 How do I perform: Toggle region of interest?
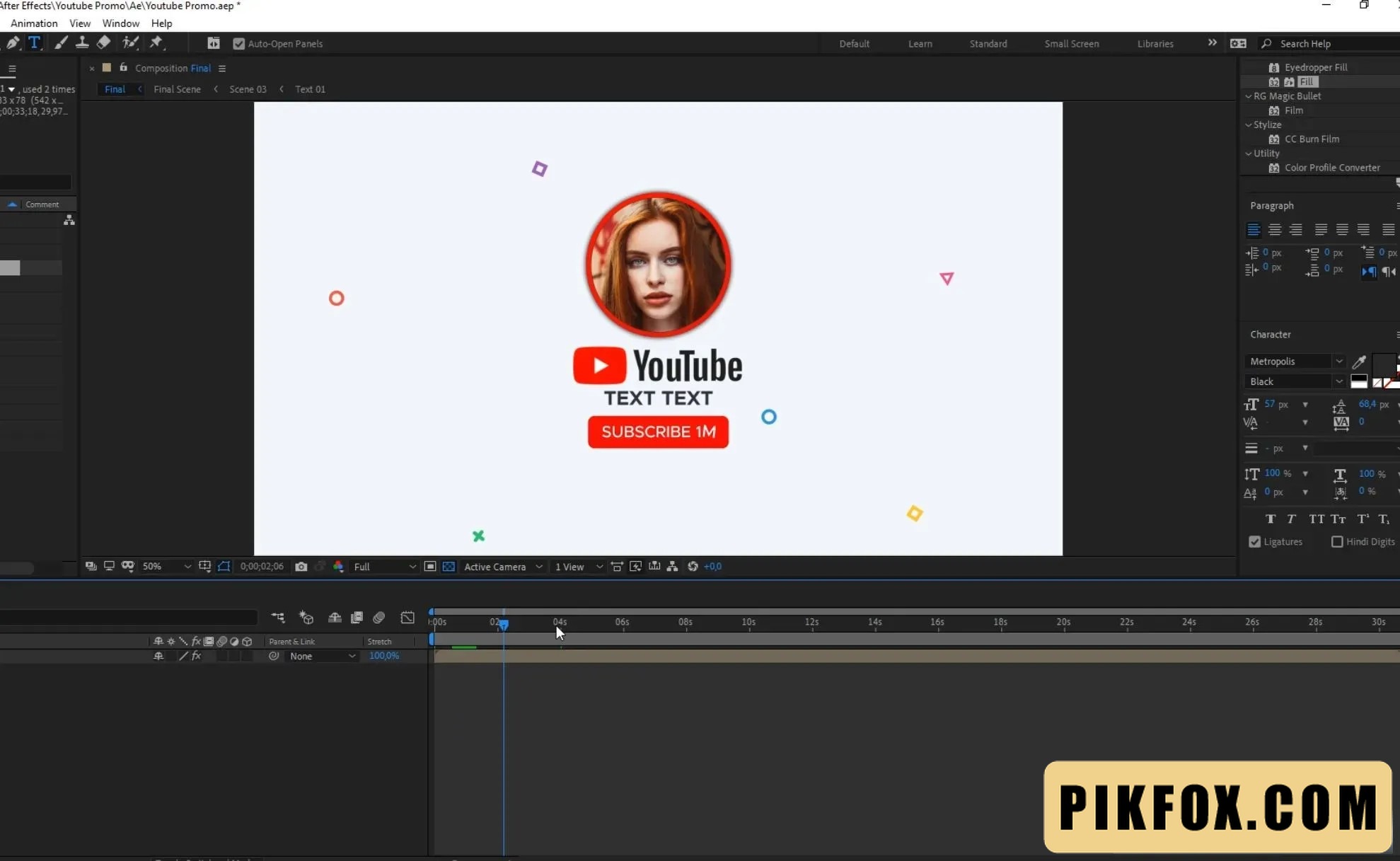coord(430,567)
